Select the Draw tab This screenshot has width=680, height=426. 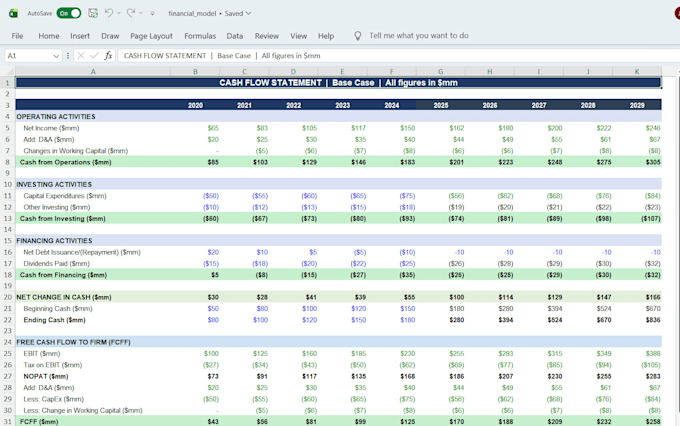pyautogui.click(x=110, y=36)
